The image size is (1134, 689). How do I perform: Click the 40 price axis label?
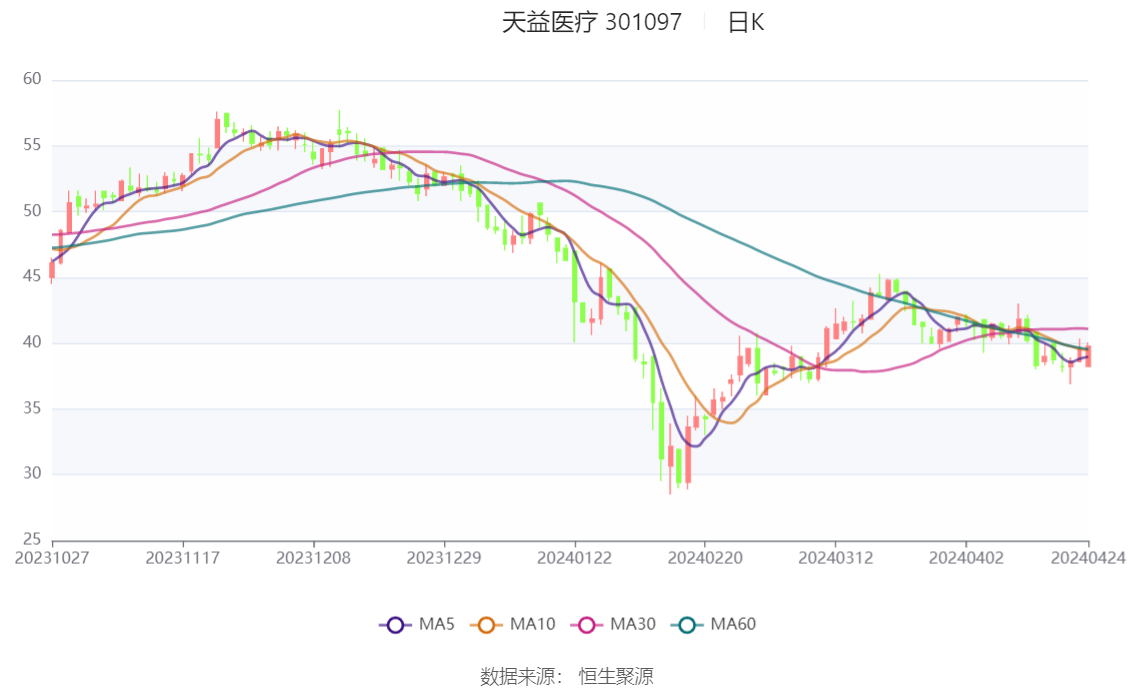32,343
